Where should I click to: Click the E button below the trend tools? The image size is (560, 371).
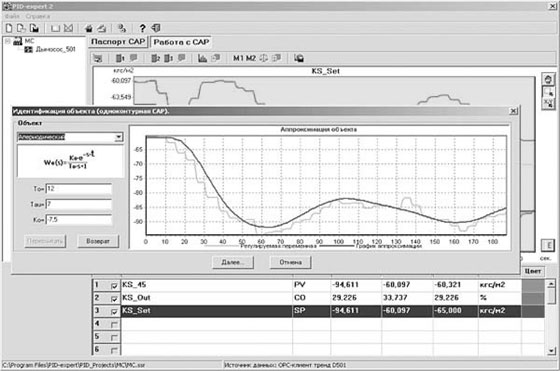click(x=548, y=245)
